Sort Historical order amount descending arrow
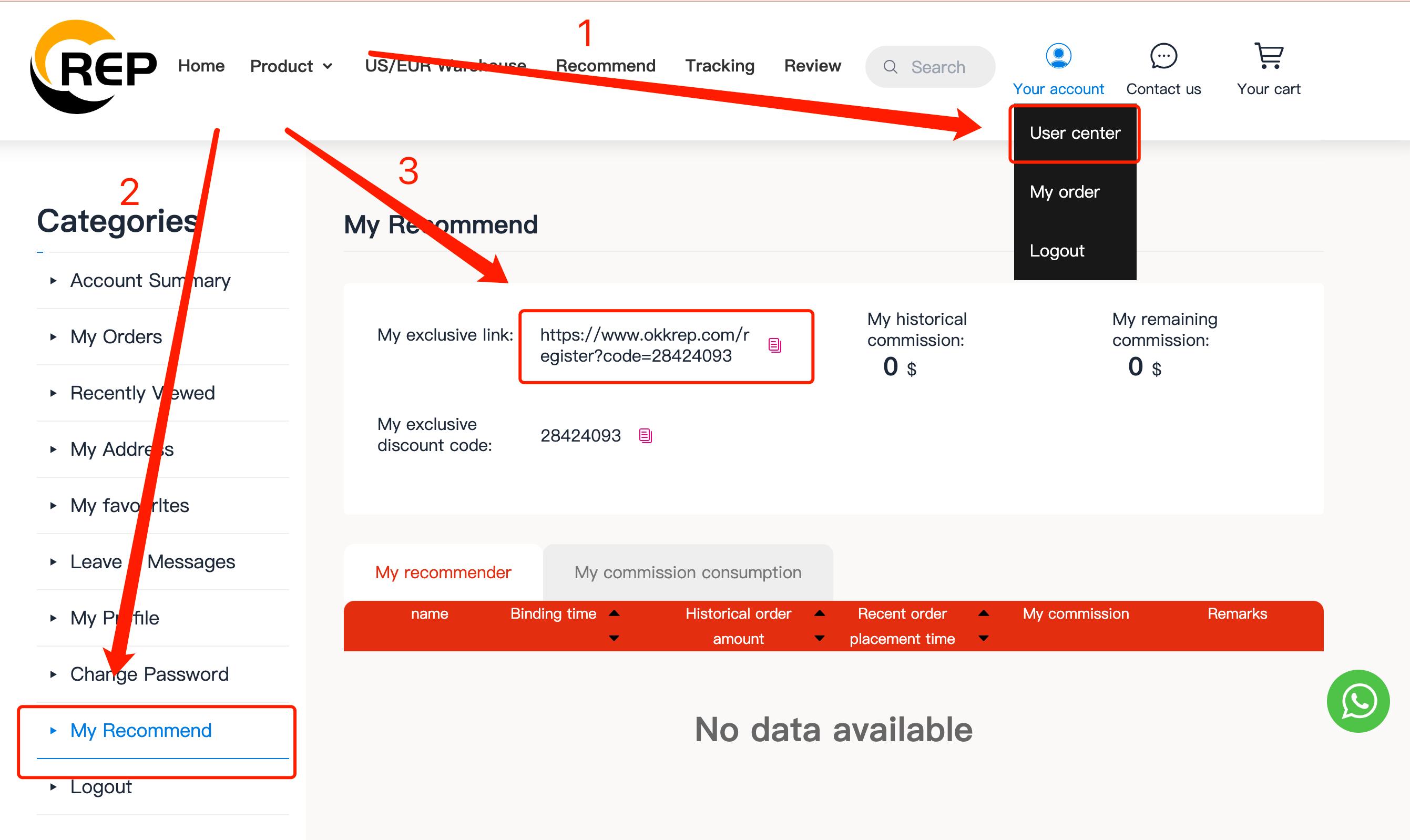Screen dimensions: 1410x840 coord(819,639)
